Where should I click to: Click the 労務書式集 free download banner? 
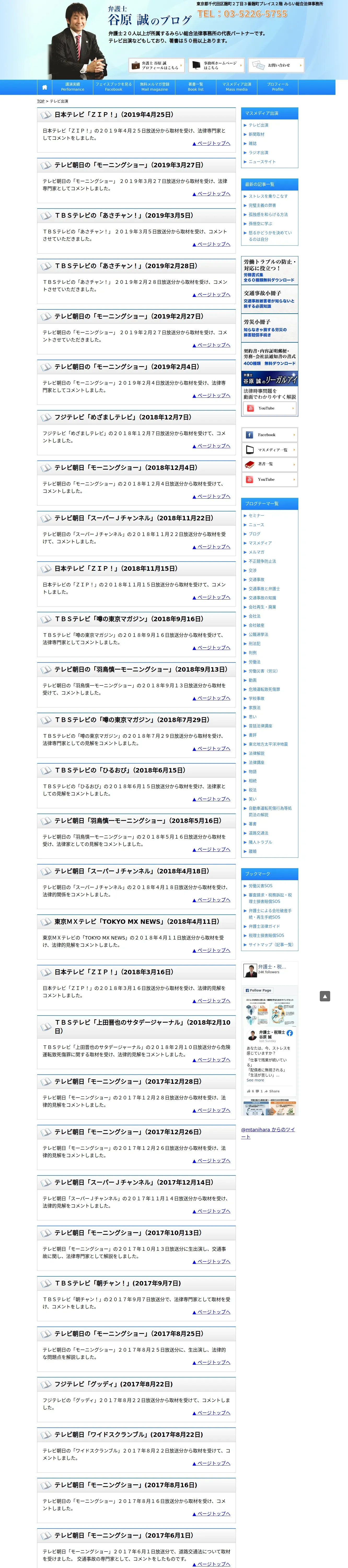pyautogui.click(x=270, y=271)
